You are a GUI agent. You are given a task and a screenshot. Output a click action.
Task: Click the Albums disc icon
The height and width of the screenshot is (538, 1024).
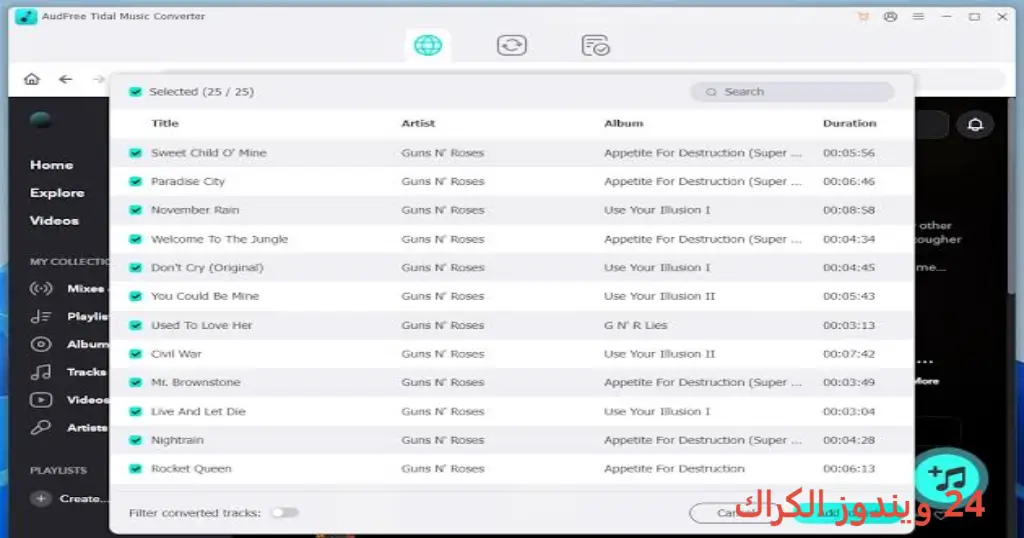[40, 344]
